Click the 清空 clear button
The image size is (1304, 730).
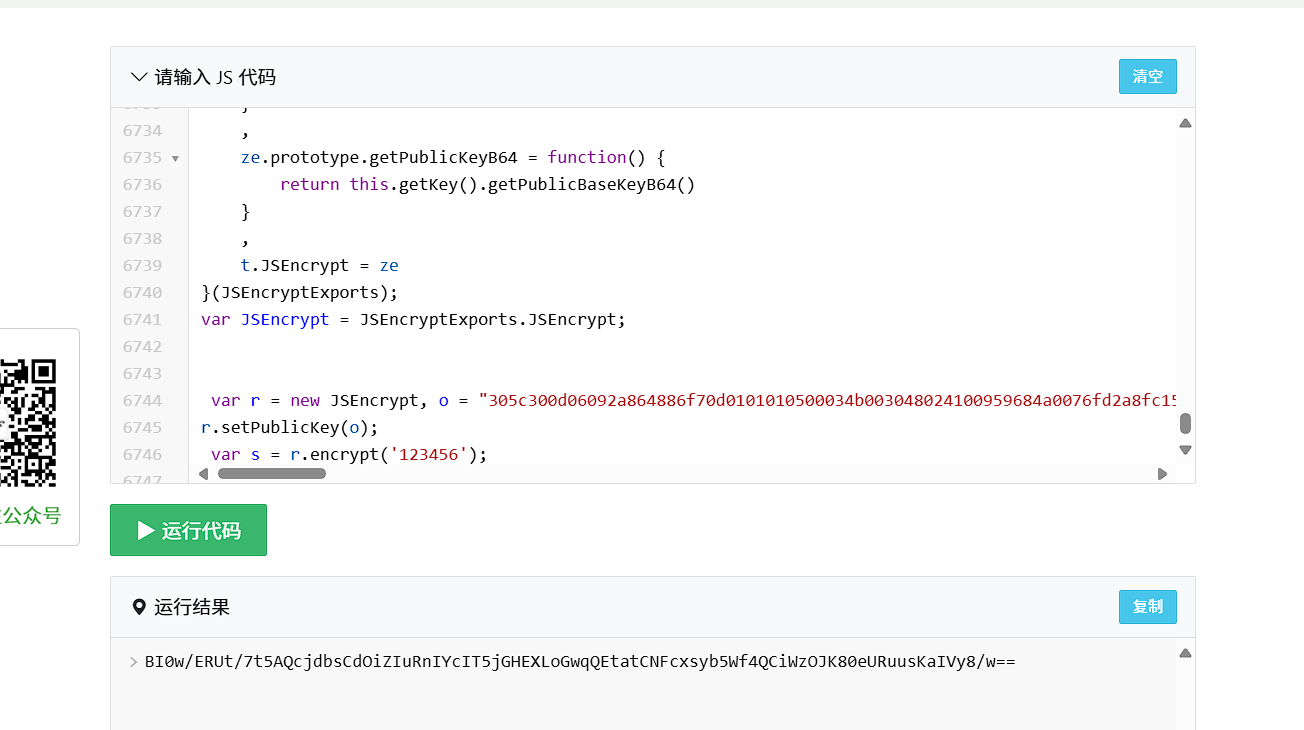[1147, 77]
